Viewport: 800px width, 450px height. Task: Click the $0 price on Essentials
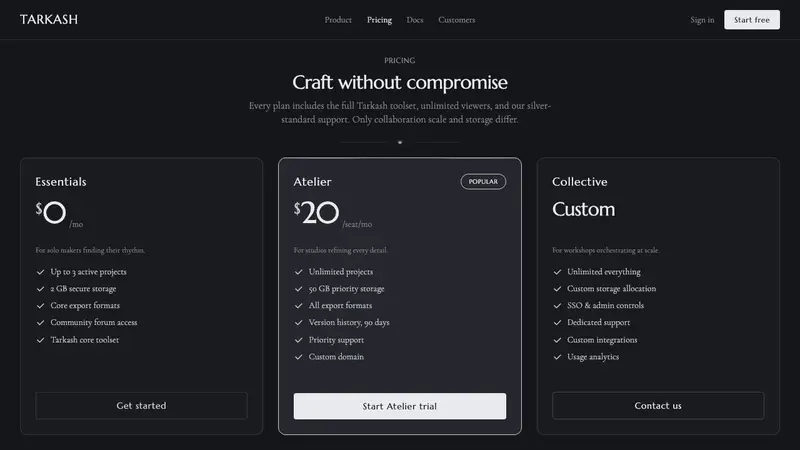point(51,212)
